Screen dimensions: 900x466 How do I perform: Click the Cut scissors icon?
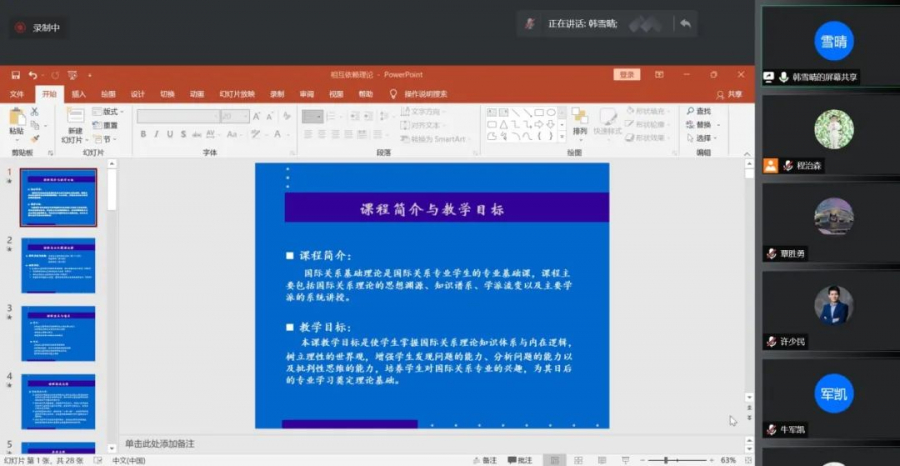pos(35,111)
